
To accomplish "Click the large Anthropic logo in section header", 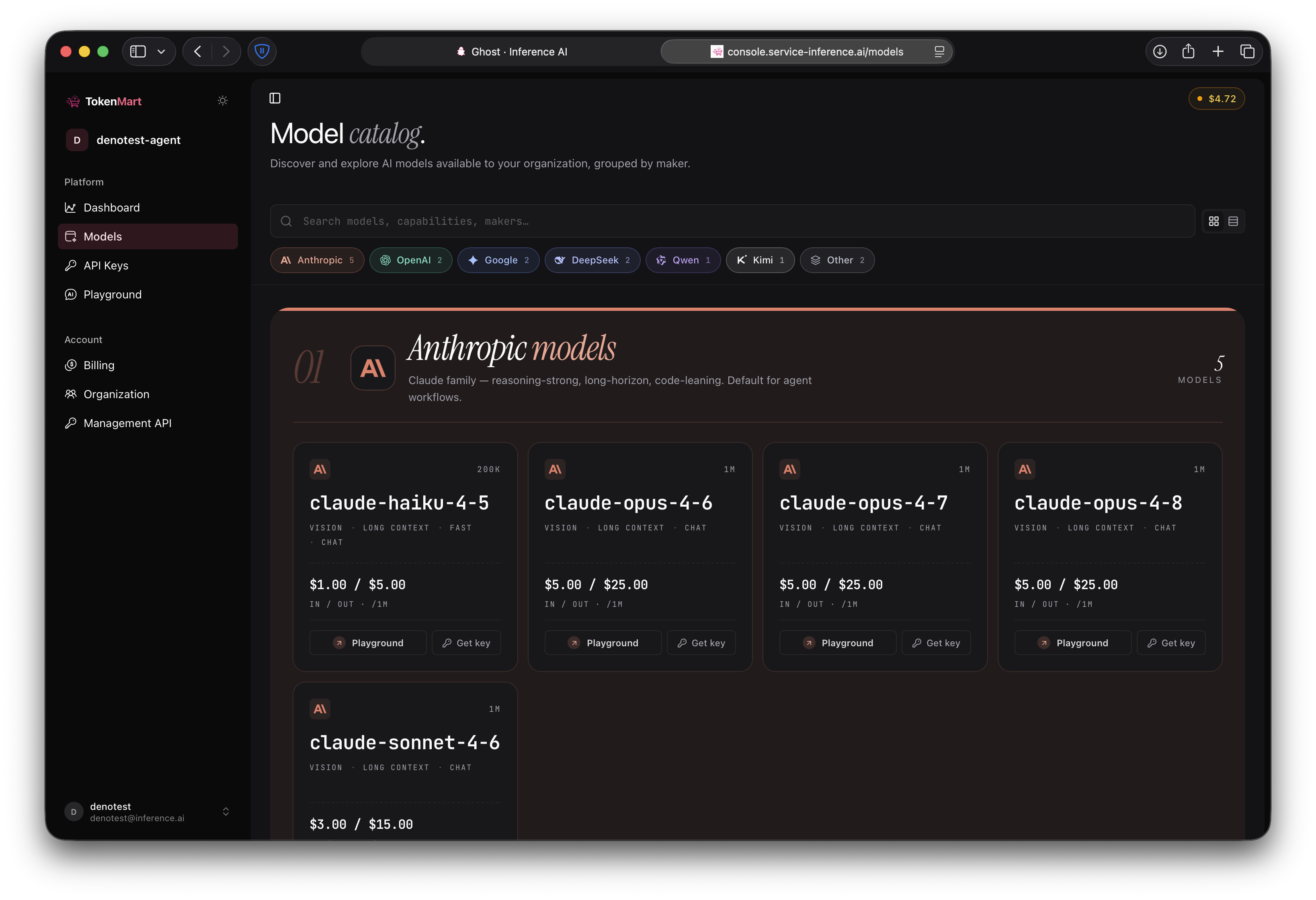I will tap(373, 368).
